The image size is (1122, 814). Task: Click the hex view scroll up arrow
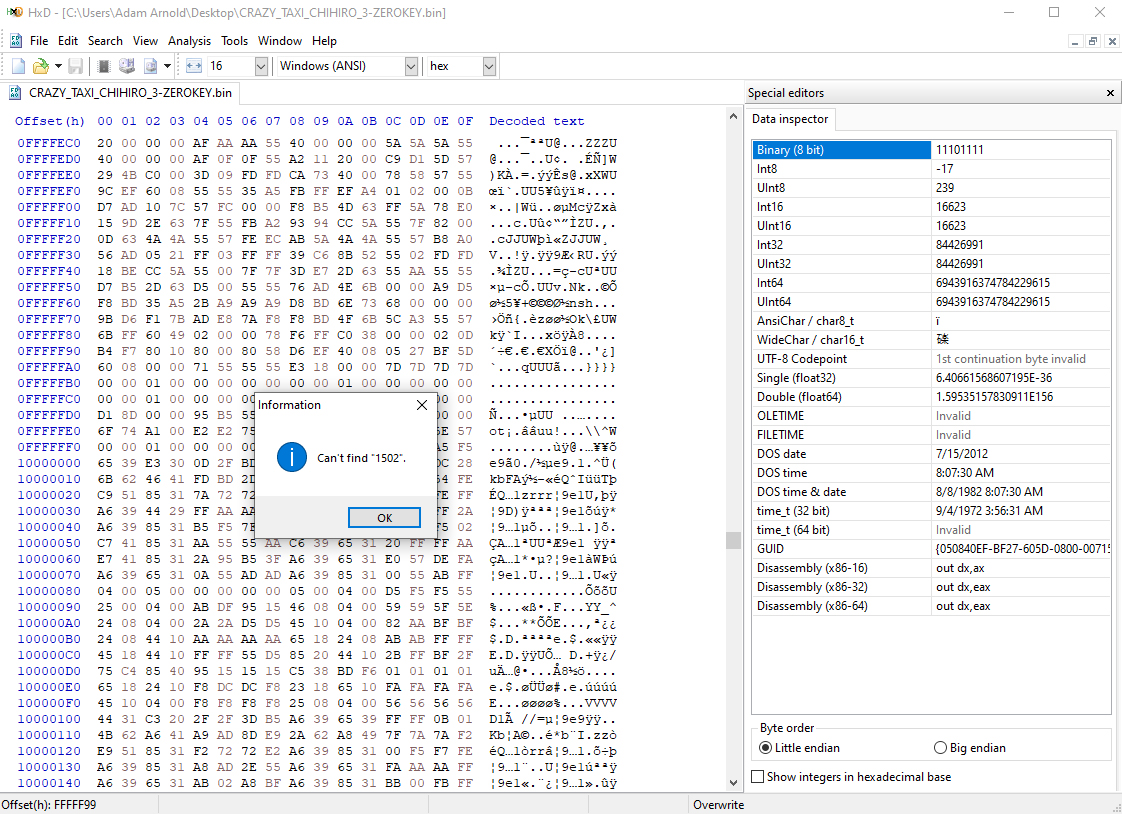pyautogui.click(x=733, y=117)
